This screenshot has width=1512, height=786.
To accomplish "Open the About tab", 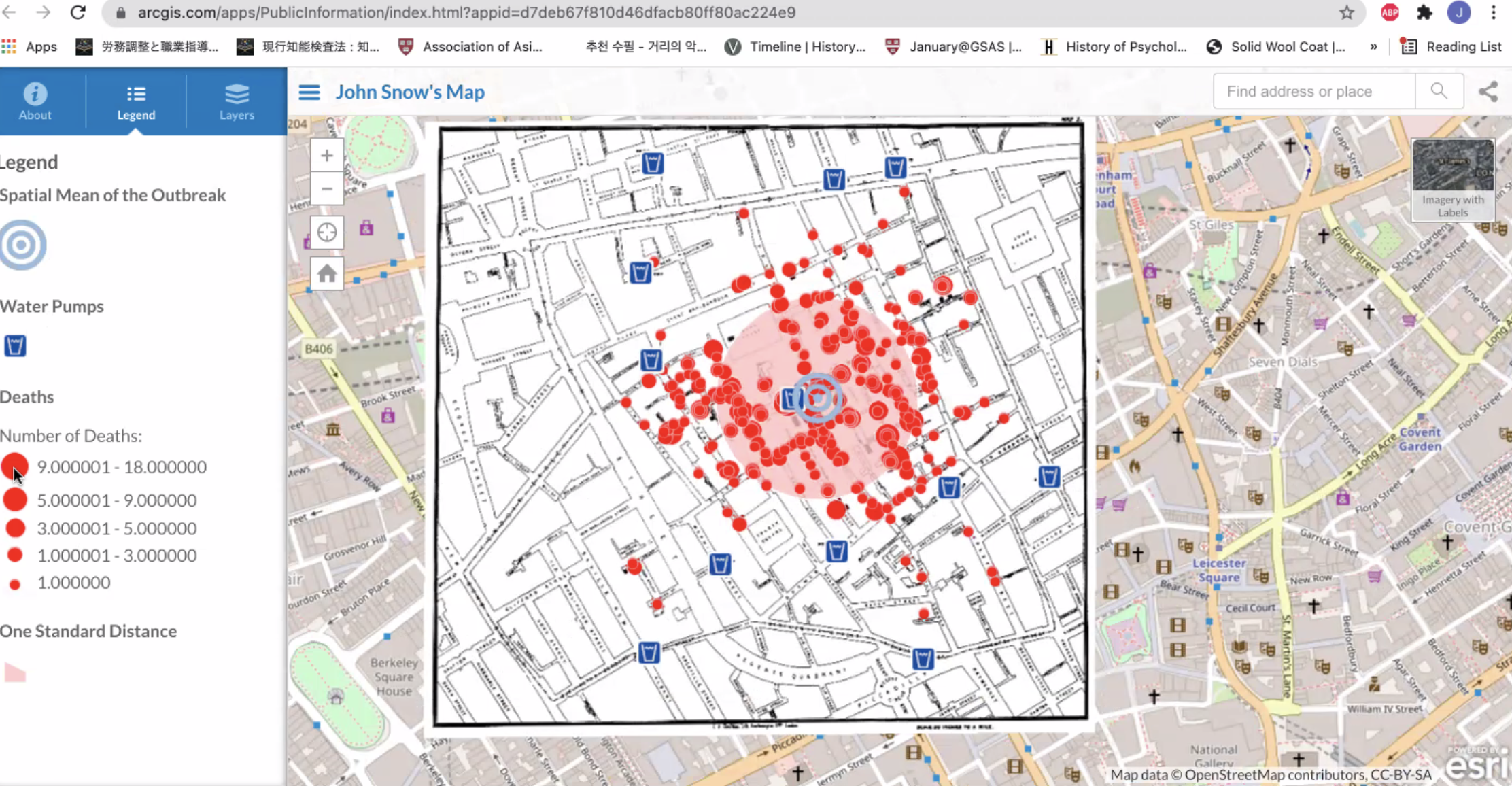I will click(35, 101).
